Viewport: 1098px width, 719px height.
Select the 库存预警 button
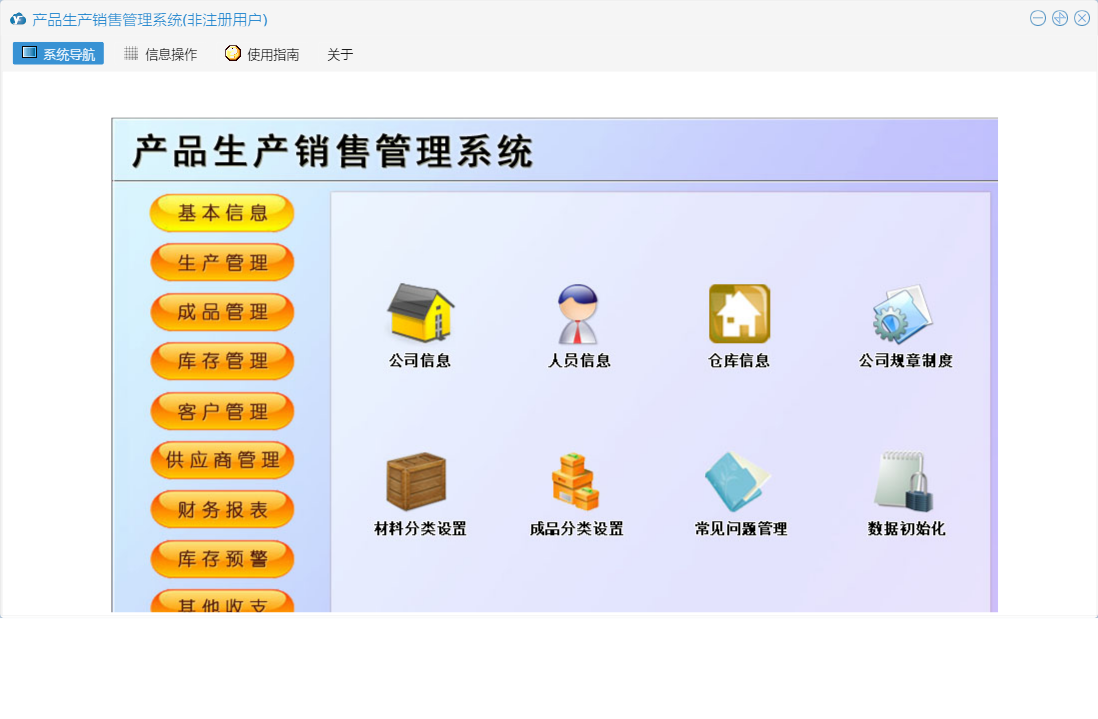coord(222,559)
